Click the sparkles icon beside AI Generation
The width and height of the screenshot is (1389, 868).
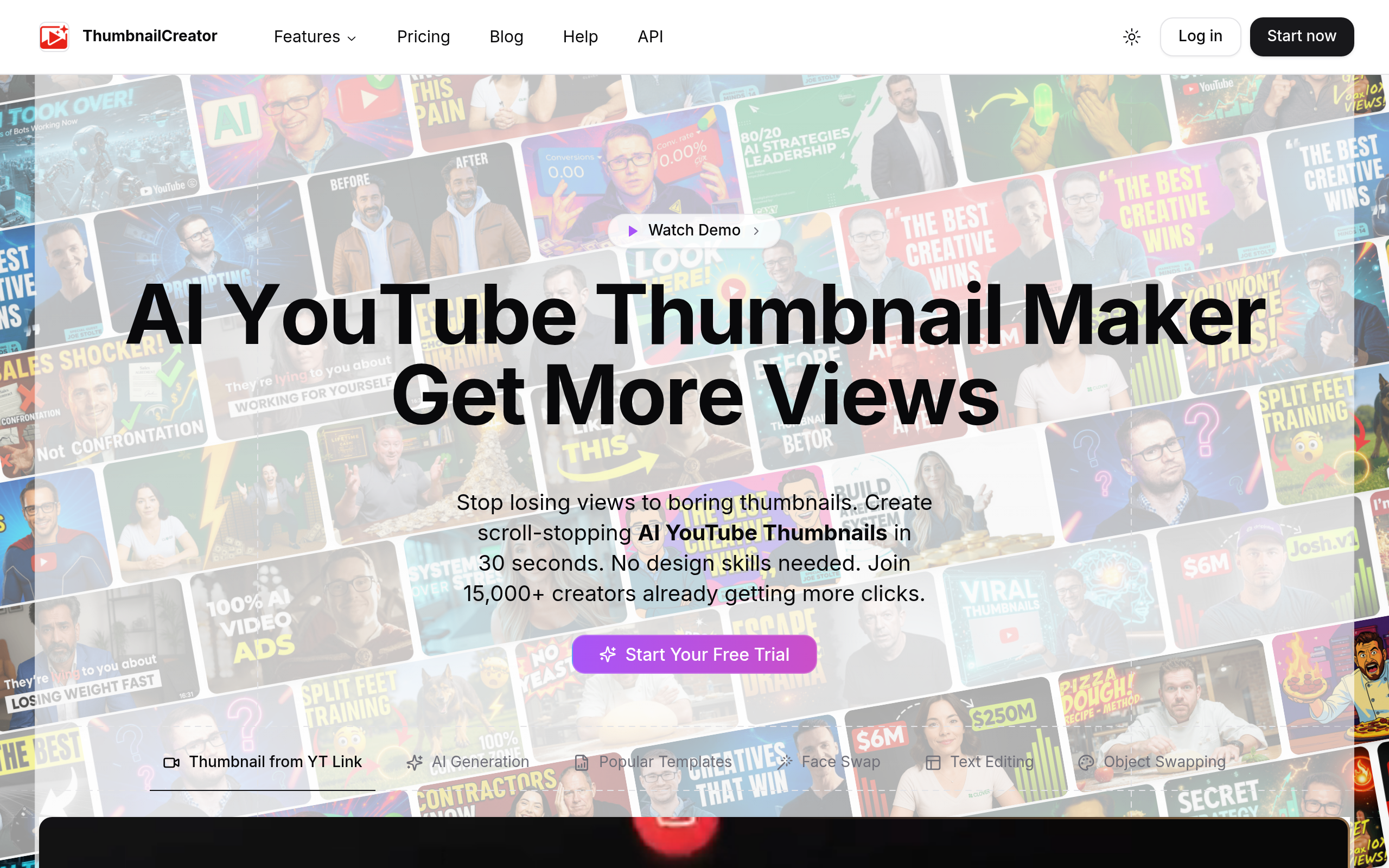415,762
